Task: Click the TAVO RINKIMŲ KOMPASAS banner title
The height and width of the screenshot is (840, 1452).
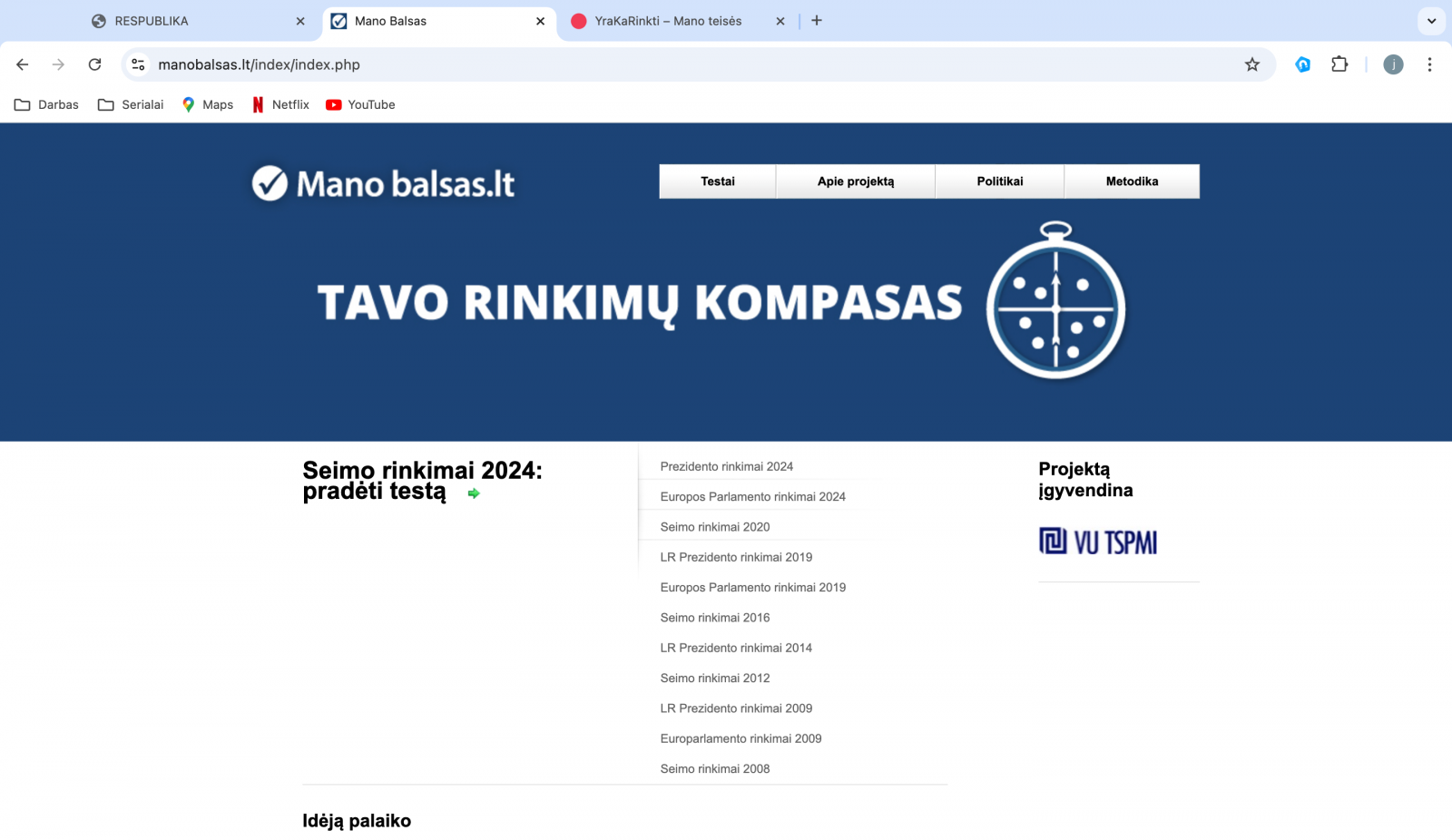Action: [640, 303]
